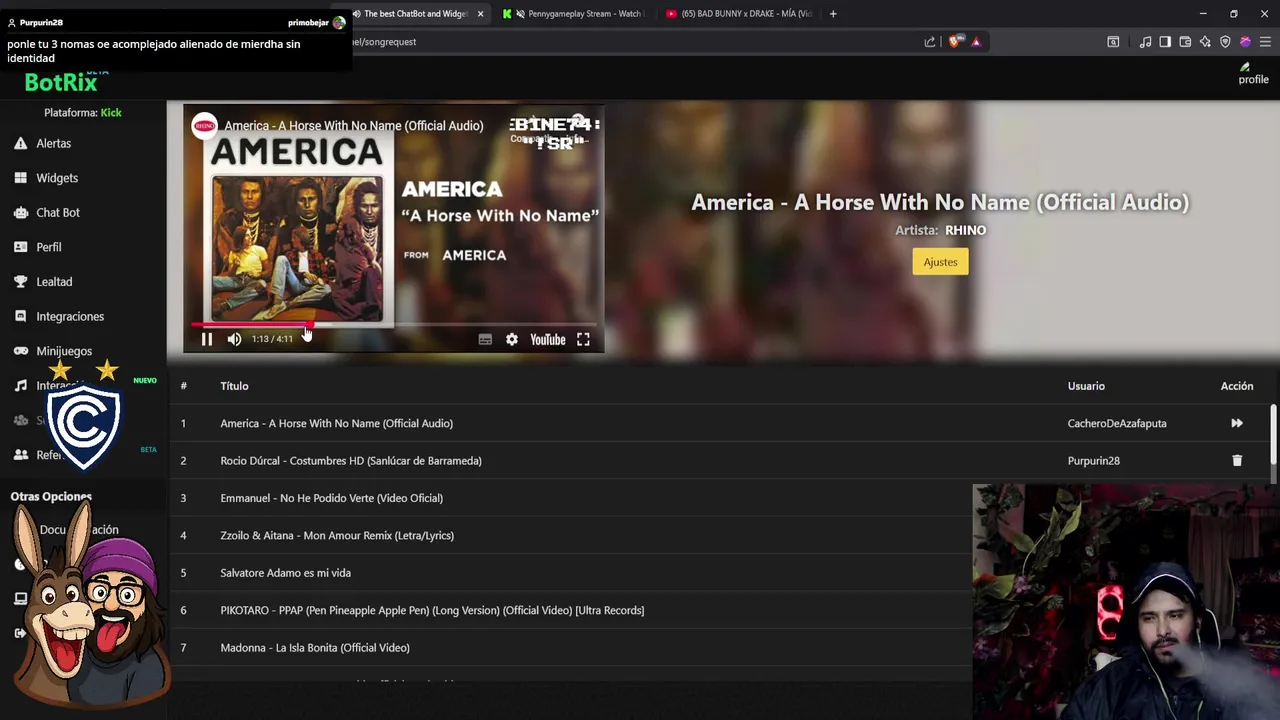This screenshot has width=1280, height=720.
Task: Click user 'Purpurin28' in table
Action: tap(1094, 461)
